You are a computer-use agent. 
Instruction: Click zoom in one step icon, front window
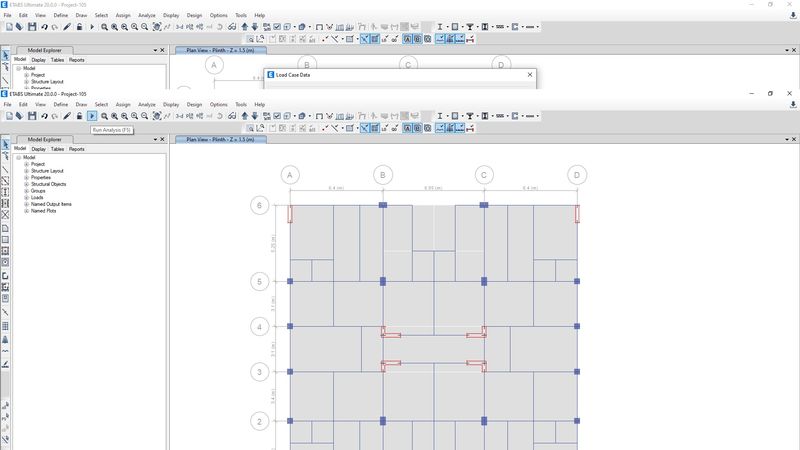tap(134, 116)
